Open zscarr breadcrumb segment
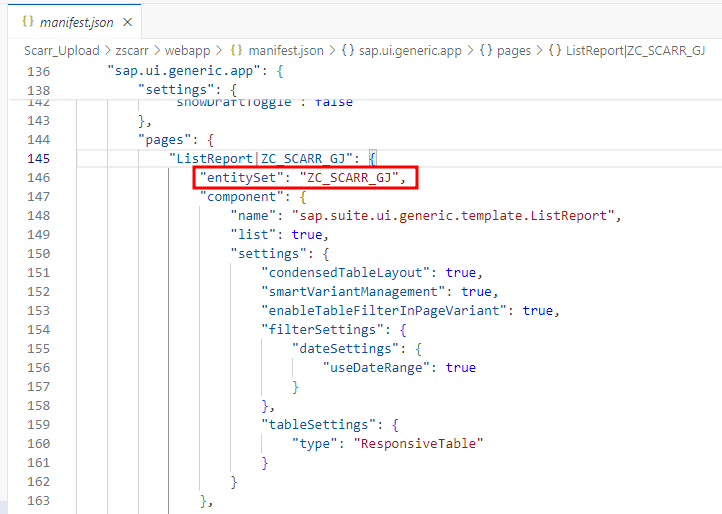722x514 pixels. coord(132,50)
